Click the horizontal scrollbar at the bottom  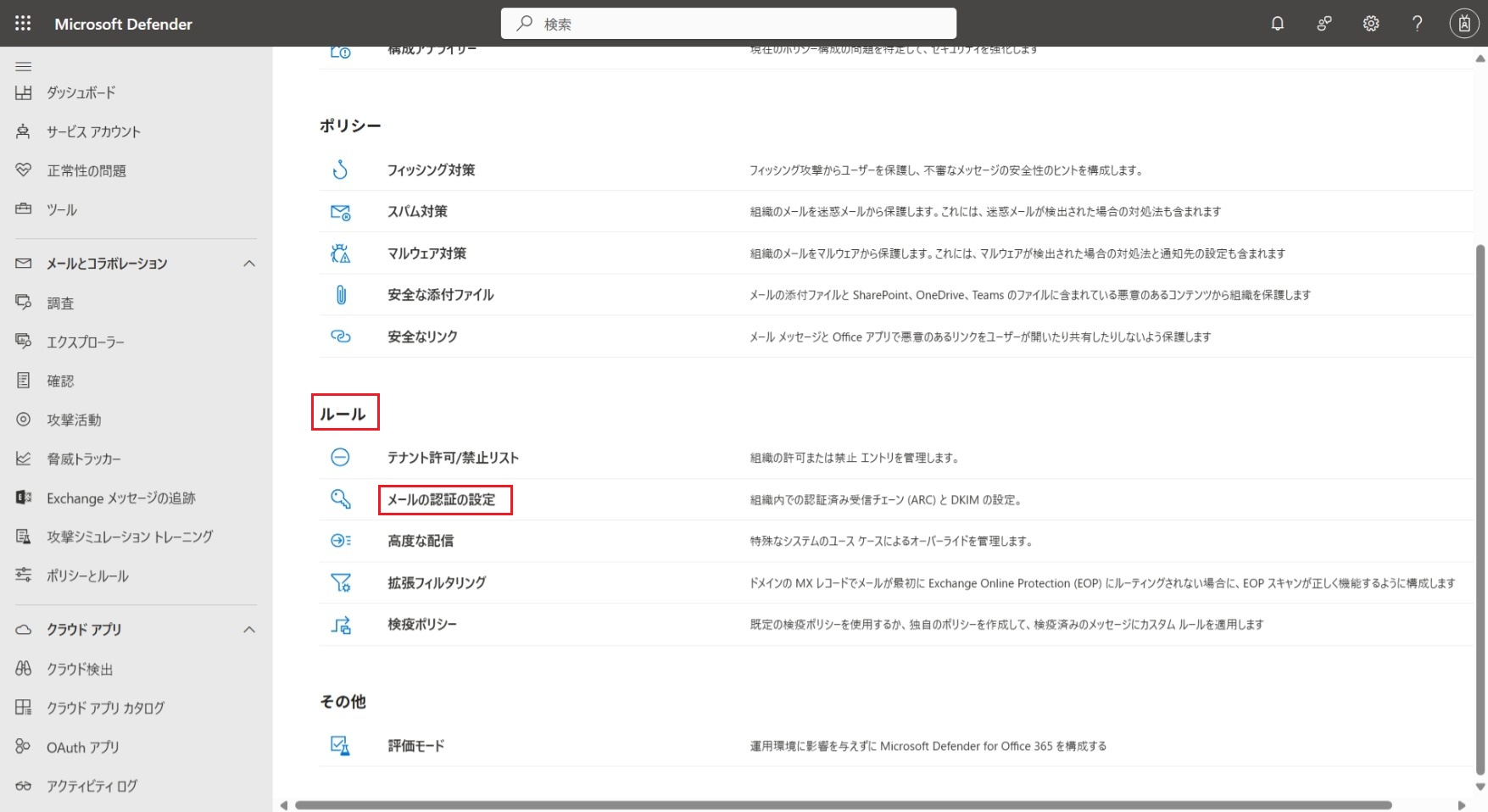pyautogui.click(x=843, y=805)
